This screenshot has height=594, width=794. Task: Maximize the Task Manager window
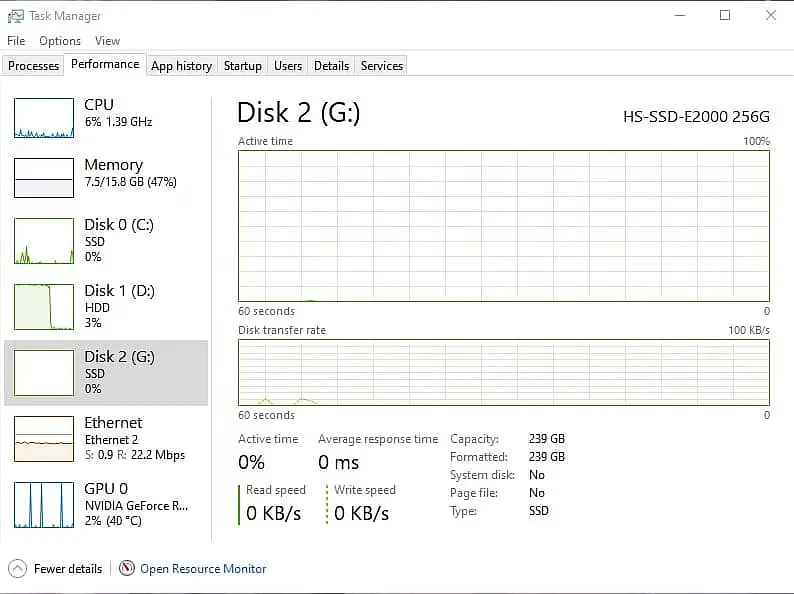pyautogui.click(x=725, y=15)
